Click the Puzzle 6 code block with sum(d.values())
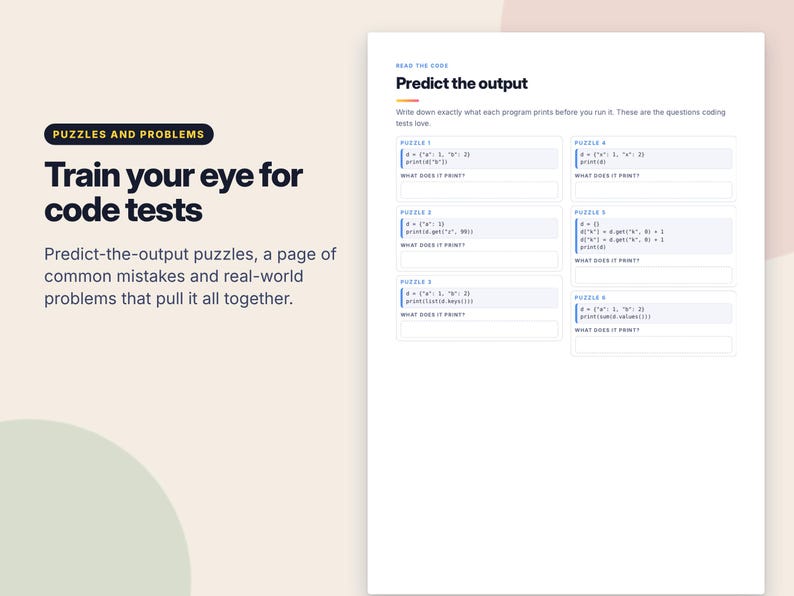This screenshot has height=596, width=794. (x=653, y=313)
